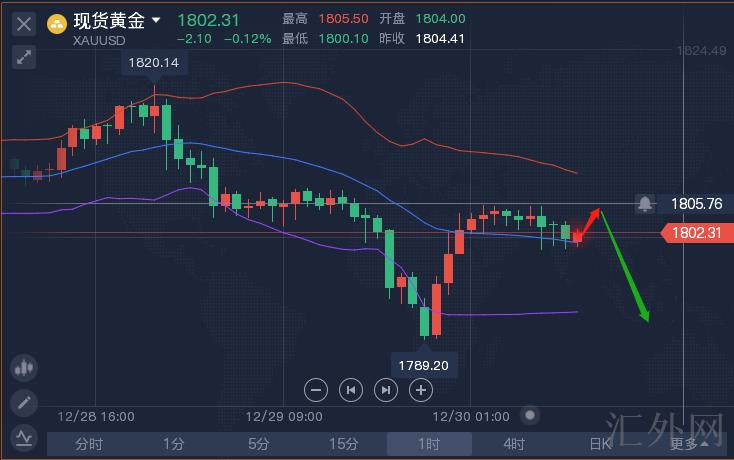The image size is (734, 460).
Task: Select the 5分 timeframe tab
Action: 259,444
